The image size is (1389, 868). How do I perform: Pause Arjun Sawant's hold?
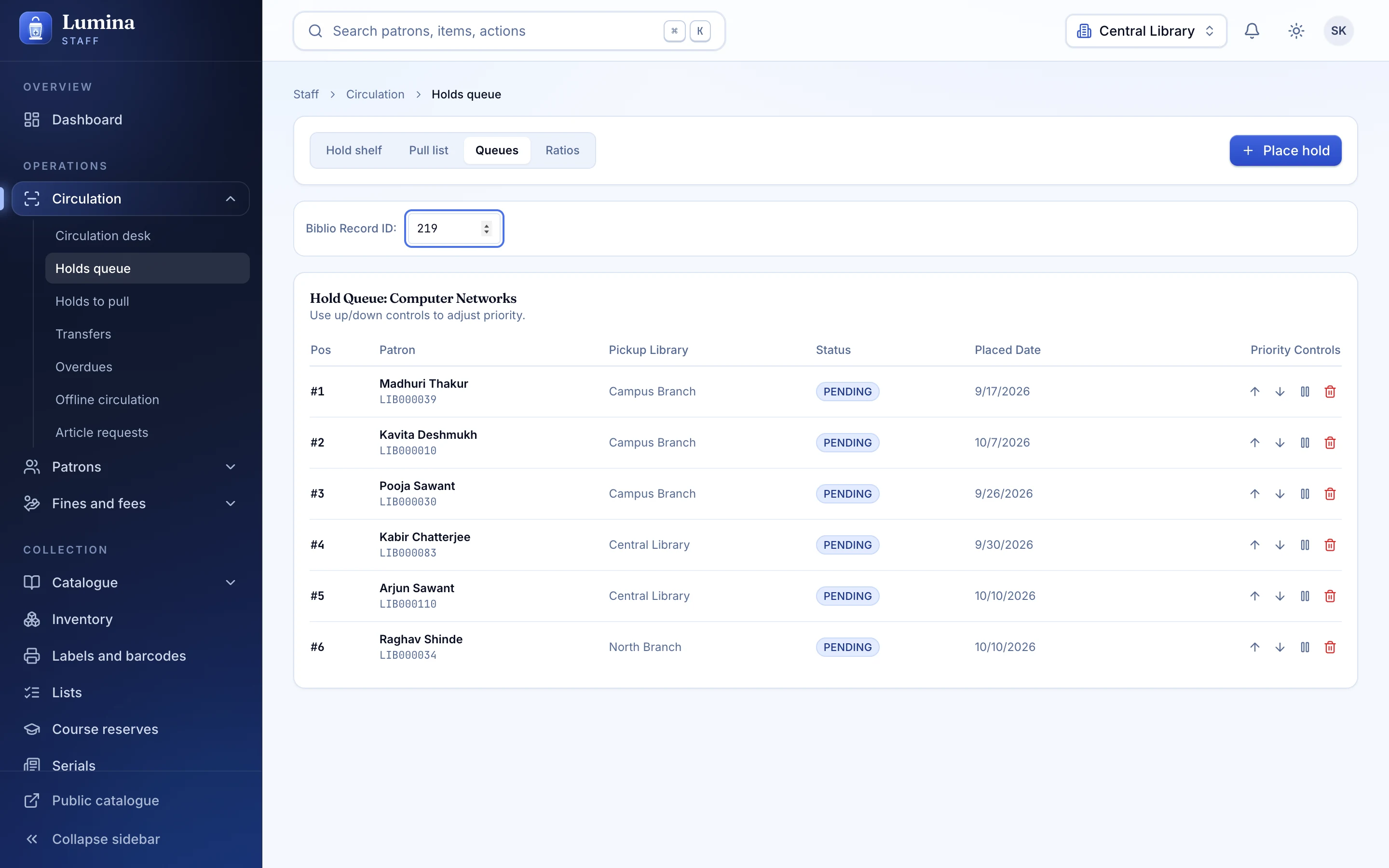coord(1305,596)
